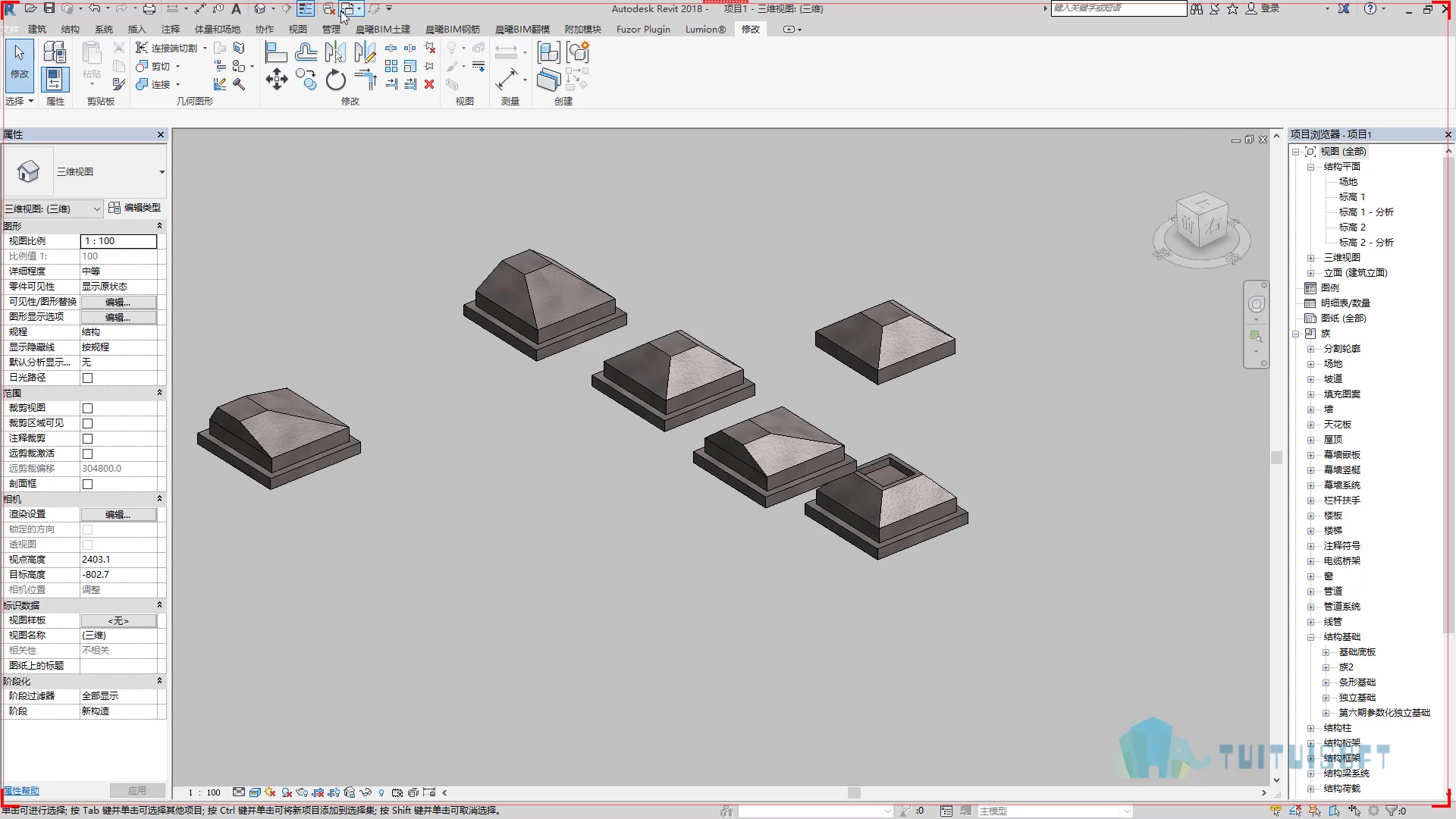Screen dimensions: 1456x819
Task: Toggle Sun Path icon in view control bar
Action: 271,792
